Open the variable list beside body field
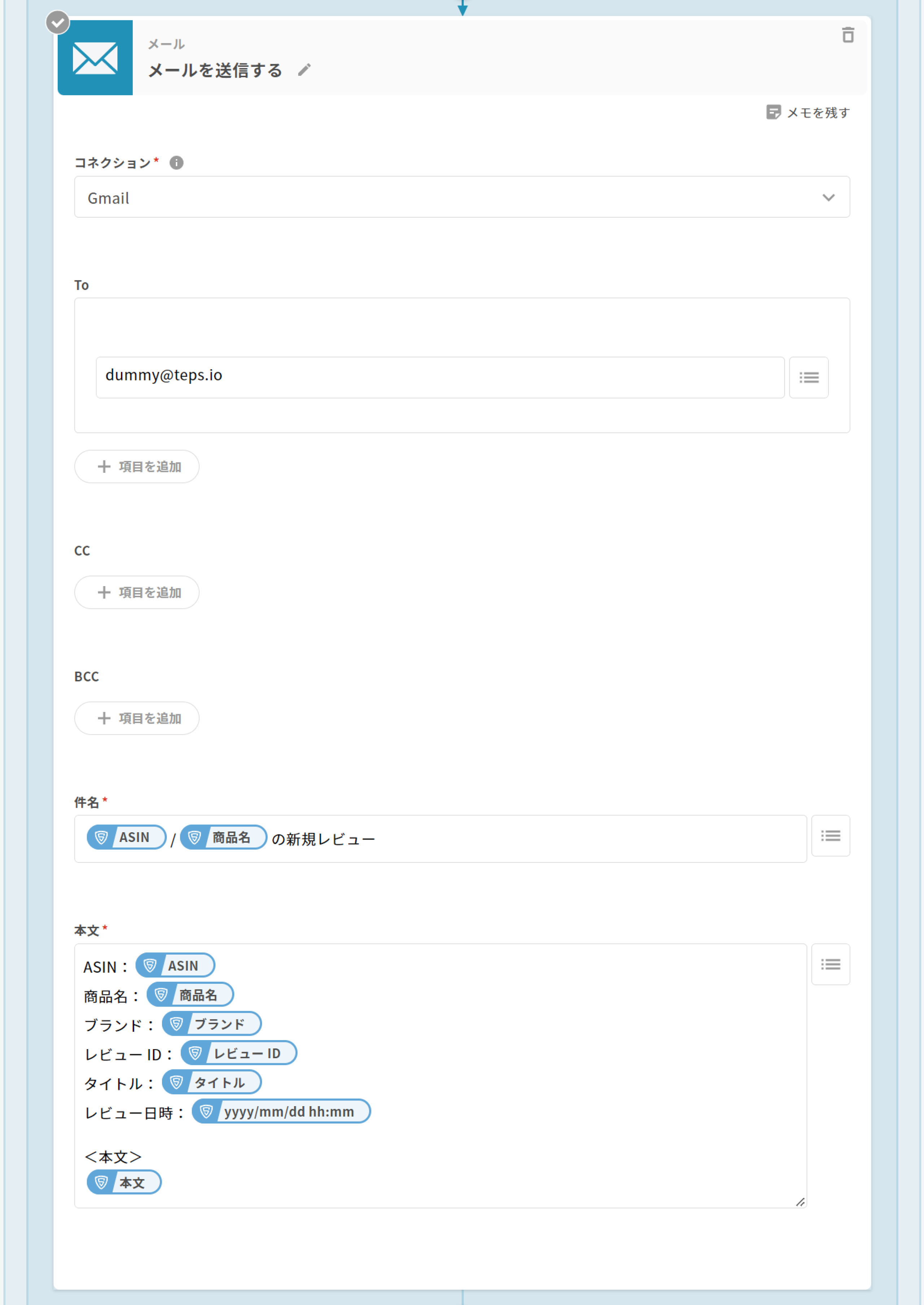Screen dimensions: 924x1305 pos(830,964)
